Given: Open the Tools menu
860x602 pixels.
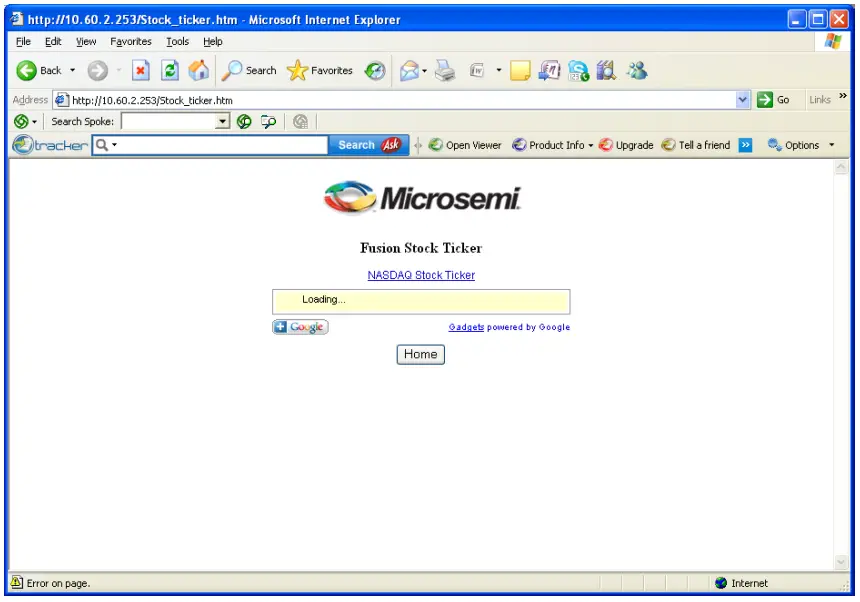Looking at the screenshot, I should tap(177, 42).
